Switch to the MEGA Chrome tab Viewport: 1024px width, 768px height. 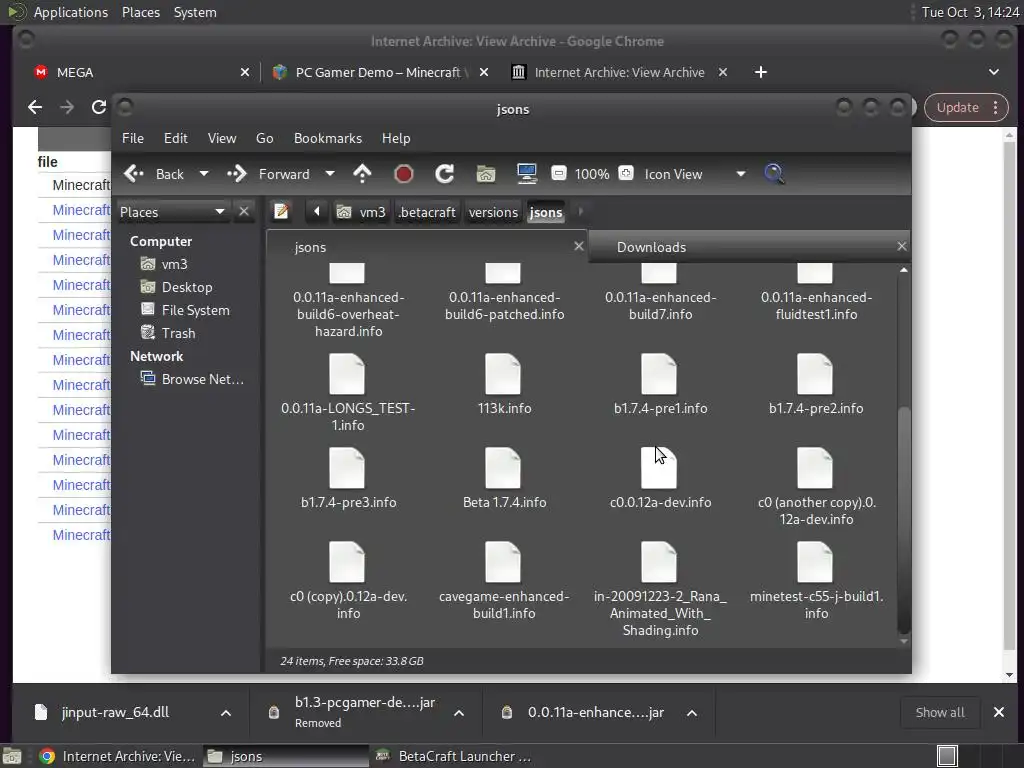pos(141,72)
